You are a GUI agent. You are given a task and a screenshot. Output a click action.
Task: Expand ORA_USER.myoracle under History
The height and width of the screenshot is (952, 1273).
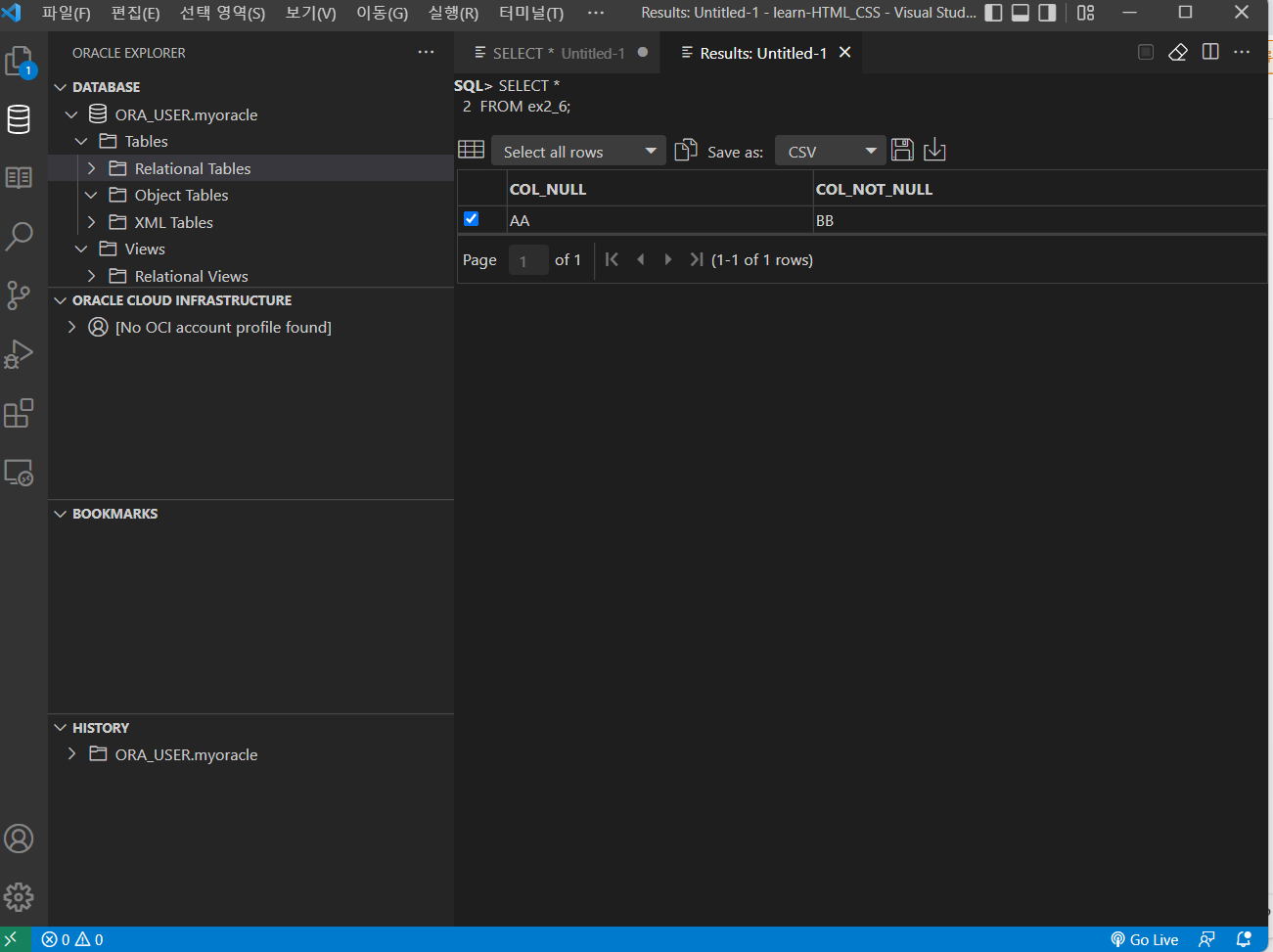(71, 754)
